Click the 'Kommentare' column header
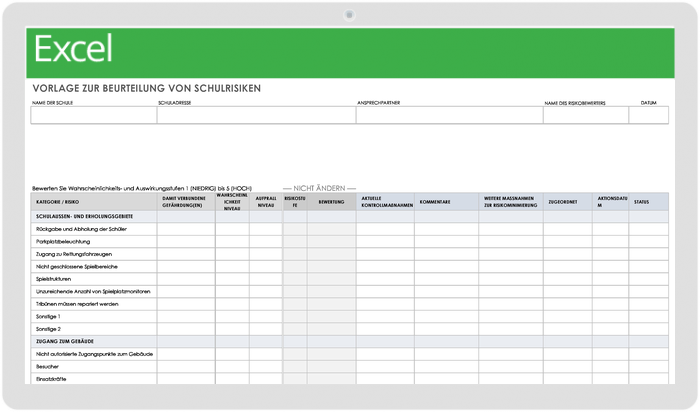The width and height of the screenshot is (700, 412). click(446, 202)
